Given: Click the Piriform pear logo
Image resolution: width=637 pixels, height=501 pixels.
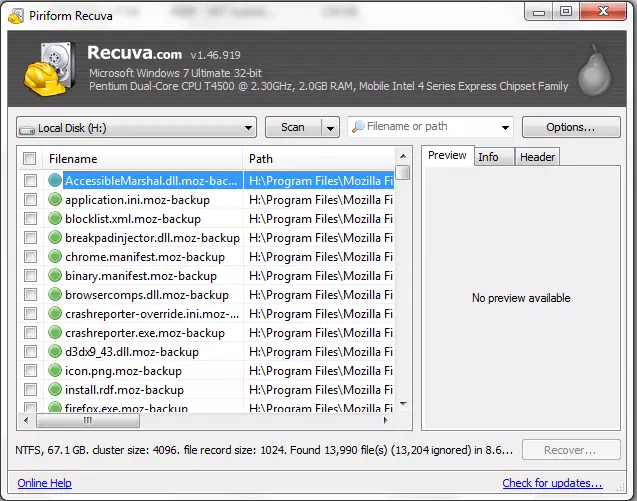Looking at the screenshot, I should point(594,70).
